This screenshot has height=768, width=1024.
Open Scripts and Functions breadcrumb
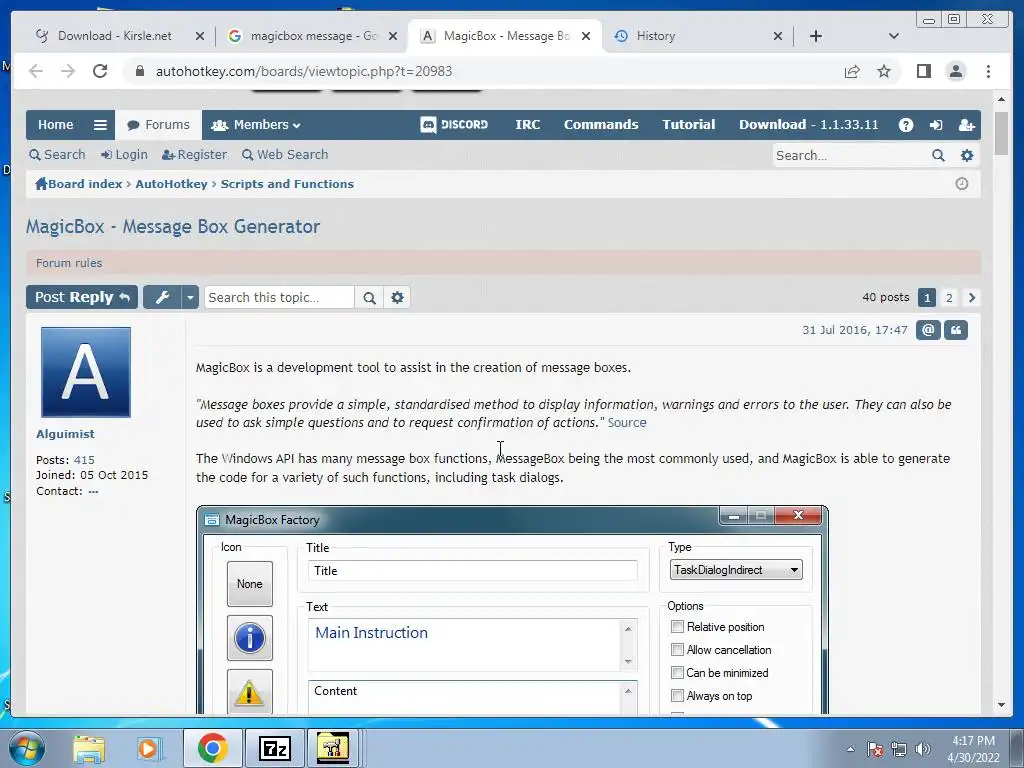287,184
